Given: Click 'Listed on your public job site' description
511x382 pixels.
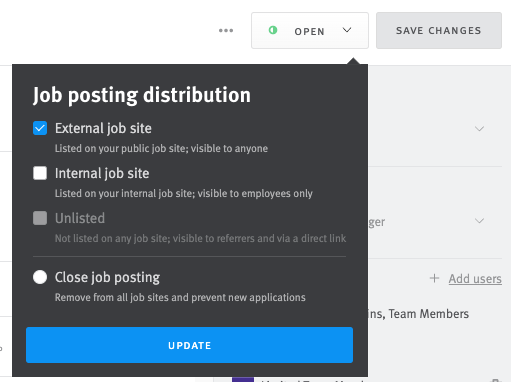Looking at the screenshot, I should 161,148.
